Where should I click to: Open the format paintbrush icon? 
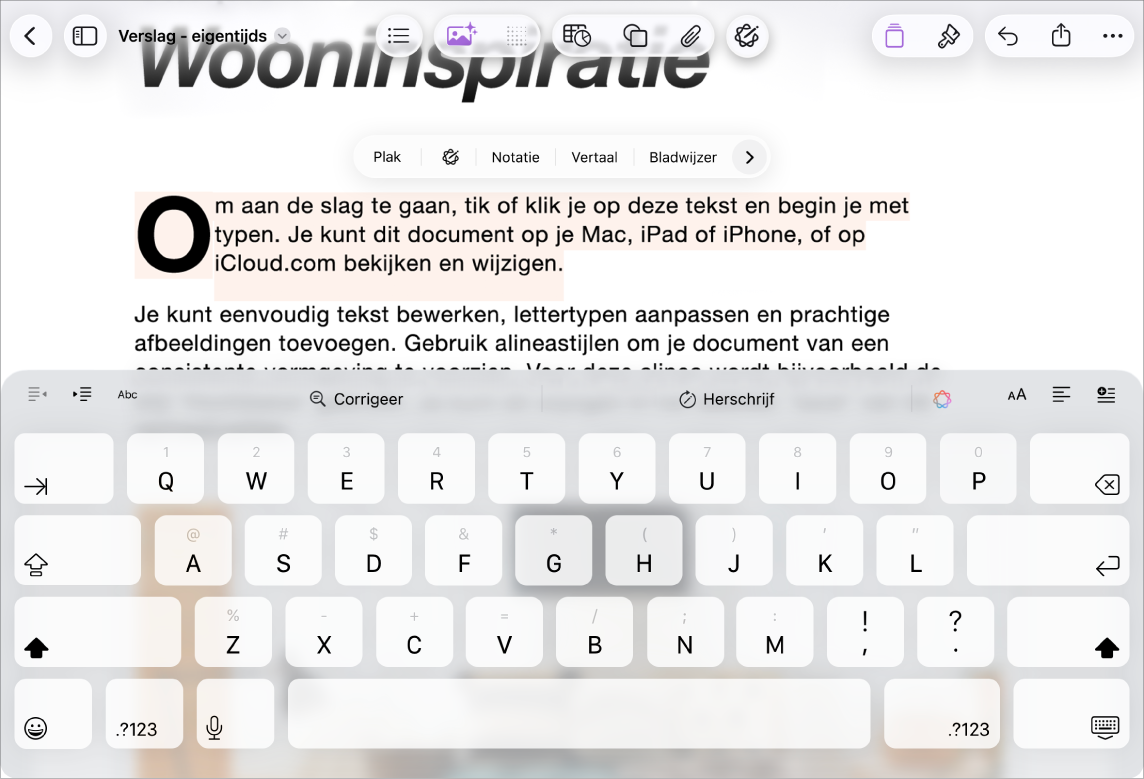pos(948,36)
